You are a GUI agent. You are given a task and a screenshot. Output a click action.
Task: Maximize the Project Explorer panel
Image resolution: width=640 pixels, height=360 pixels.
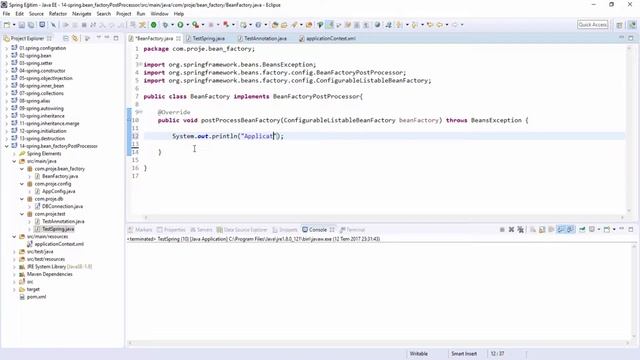[116, 38]
